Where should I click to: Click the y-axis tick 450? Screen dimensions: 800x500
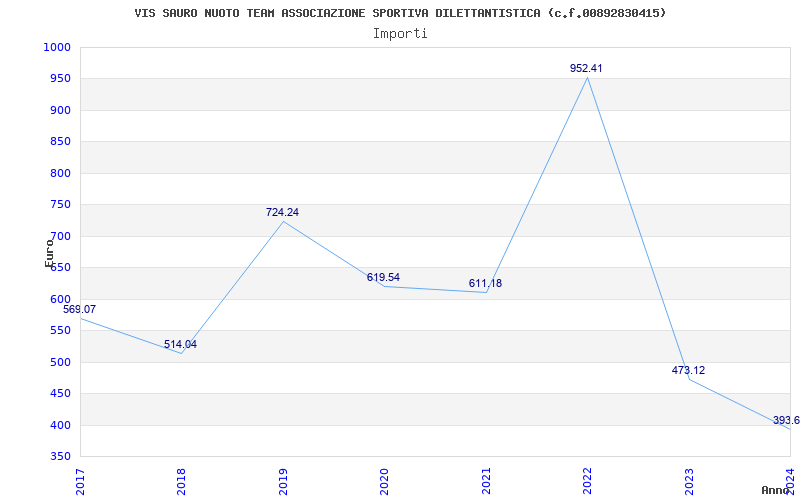[59, 394]
